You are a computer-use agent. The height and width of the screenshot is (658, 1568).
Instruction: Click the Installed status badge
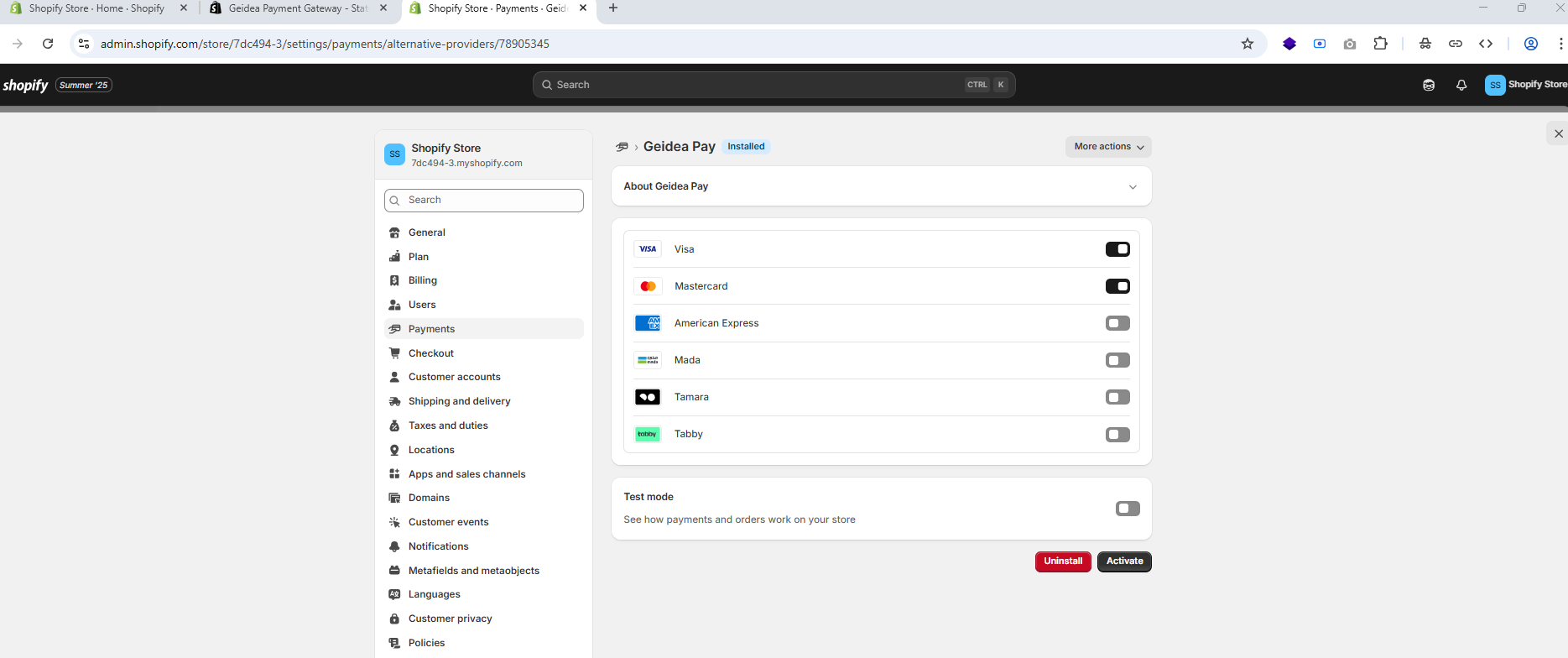[746, 147]
